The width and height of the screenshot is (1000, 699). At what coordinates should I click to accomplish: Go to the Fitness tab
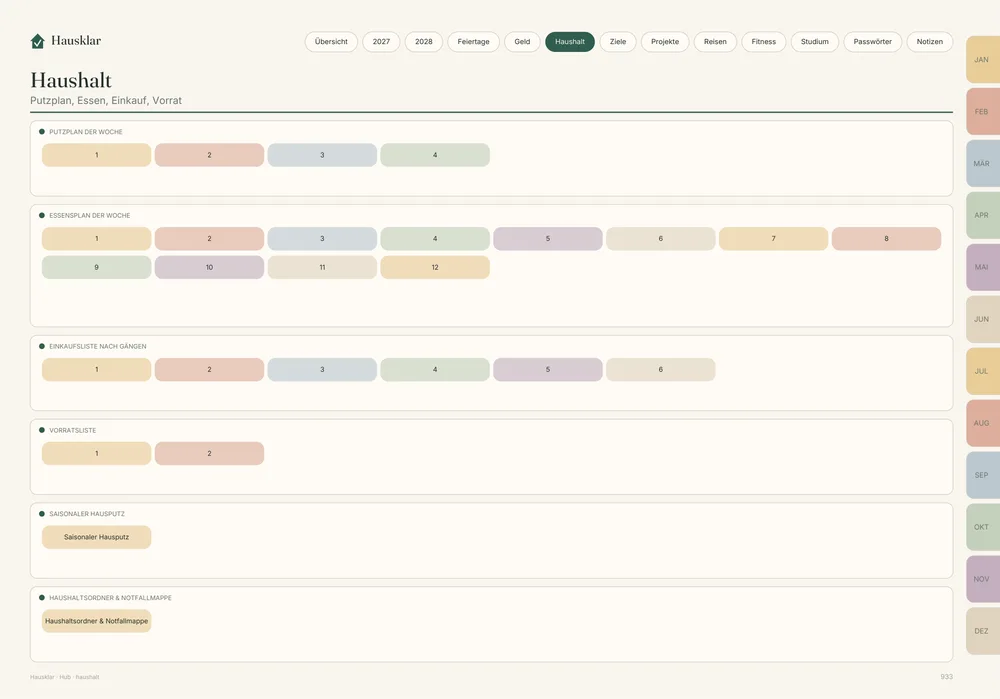pos(763,41)
